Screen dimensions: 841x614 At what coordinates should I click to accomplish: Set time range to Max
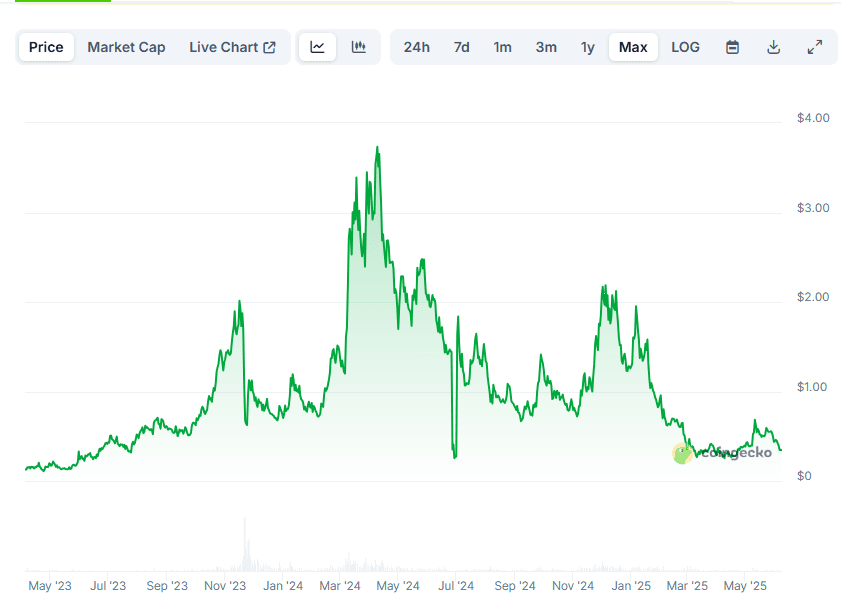tap(633, 47)
